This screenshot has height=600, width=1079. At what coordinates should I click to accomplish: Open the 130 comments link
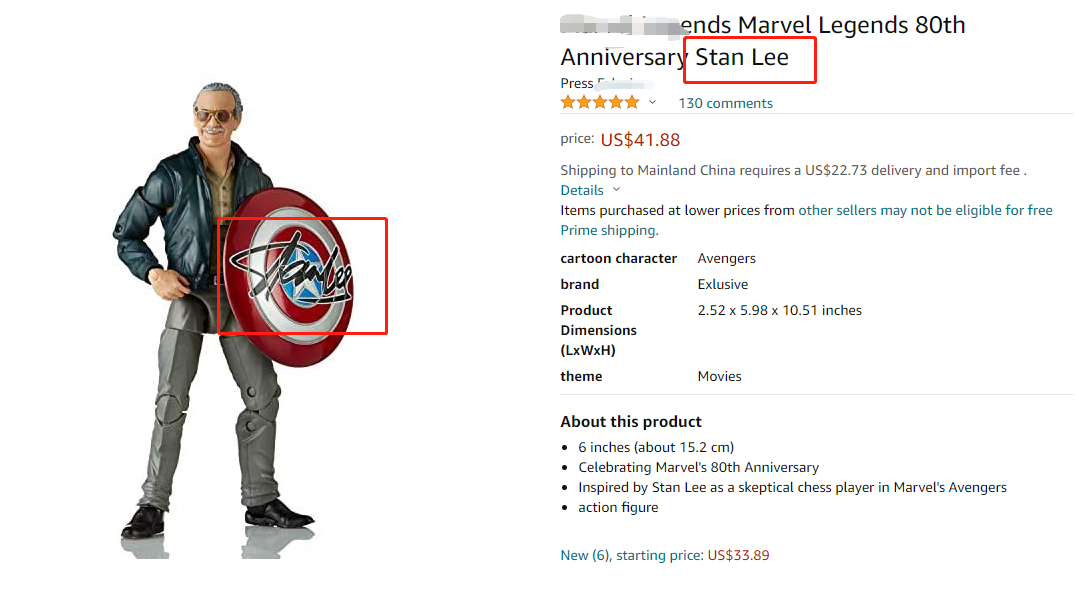click(x=725, y=103)
